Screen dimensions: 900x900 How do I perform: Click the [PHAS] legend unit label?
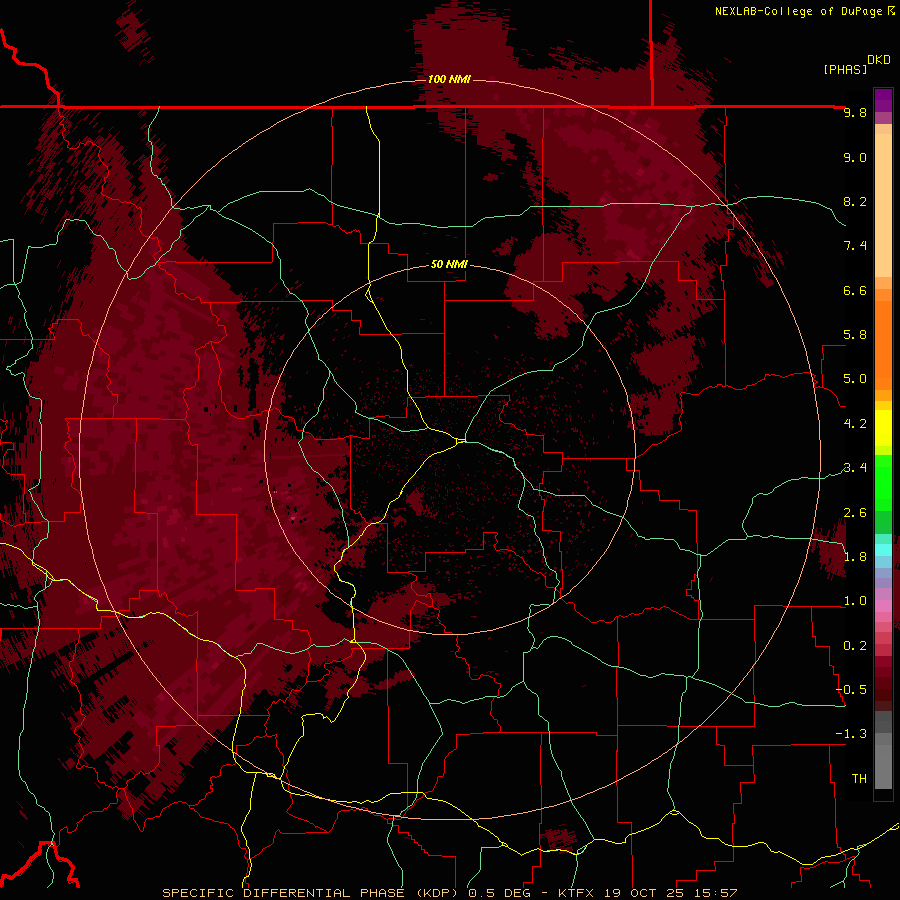click(845, 69)
